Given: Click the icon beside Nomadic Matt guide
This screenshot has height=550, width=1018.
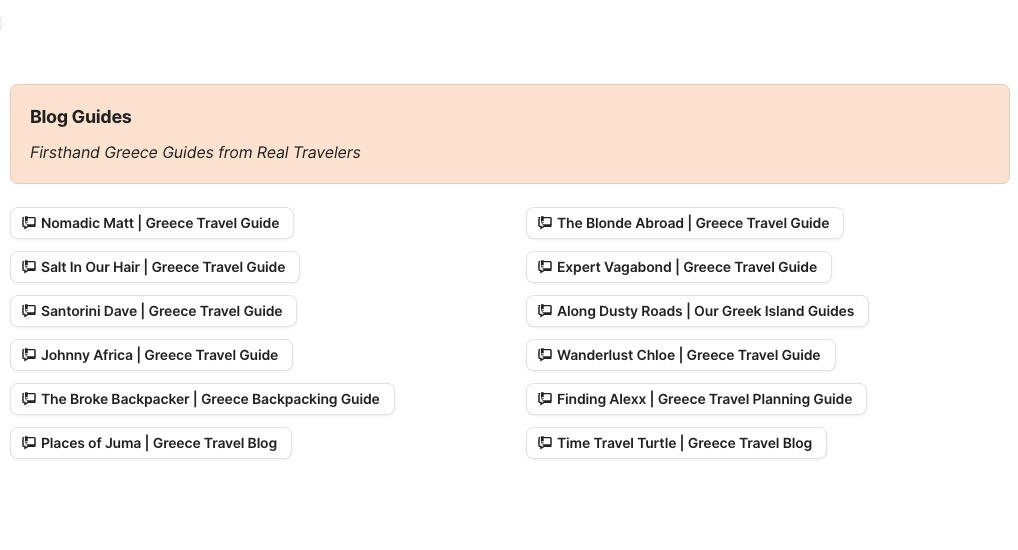Looking at the screenshot, I should (x=29, y=223).
